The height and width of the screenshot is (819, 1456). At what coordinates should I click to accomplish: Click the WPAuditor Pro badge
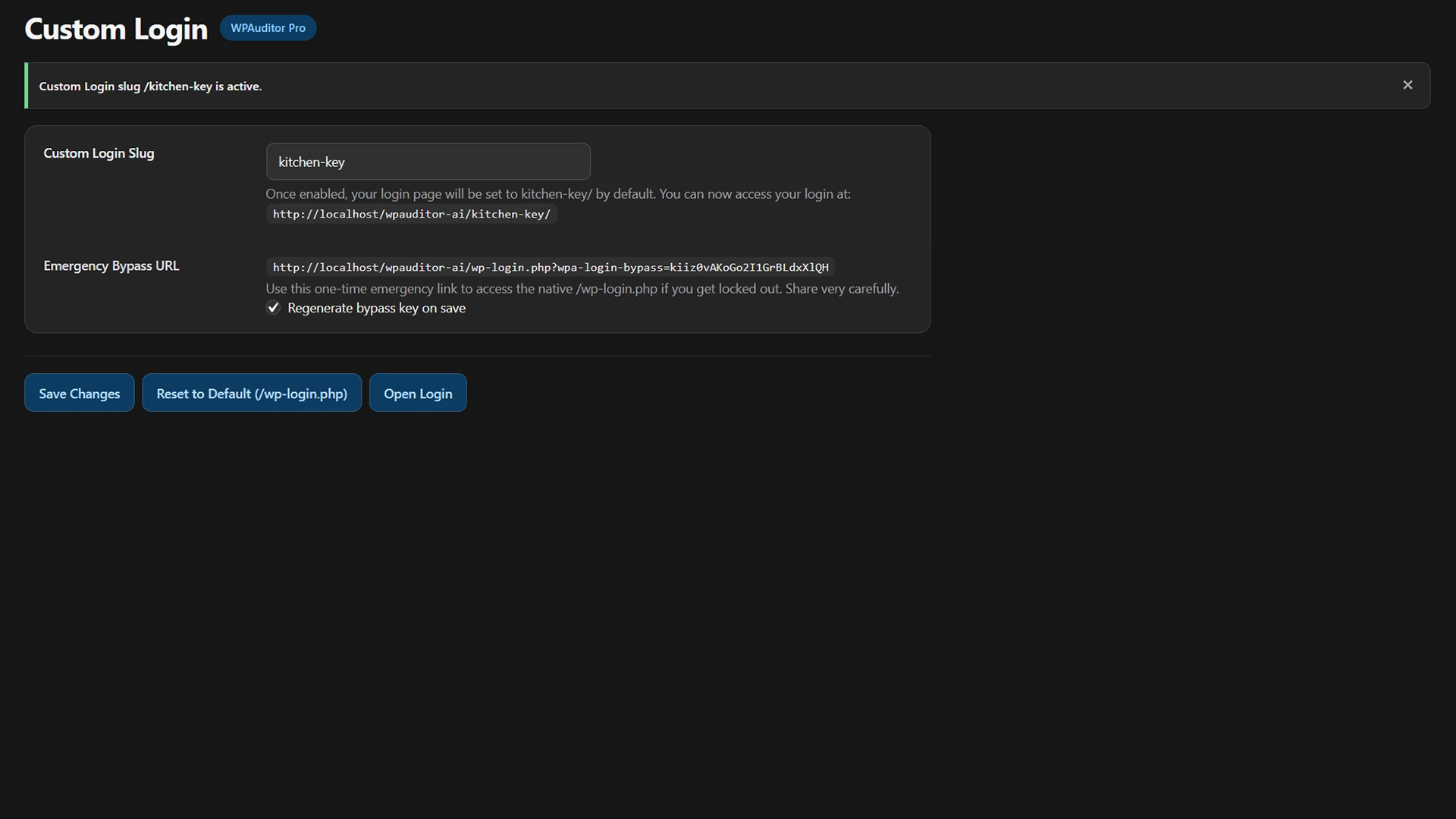(268, 28)
